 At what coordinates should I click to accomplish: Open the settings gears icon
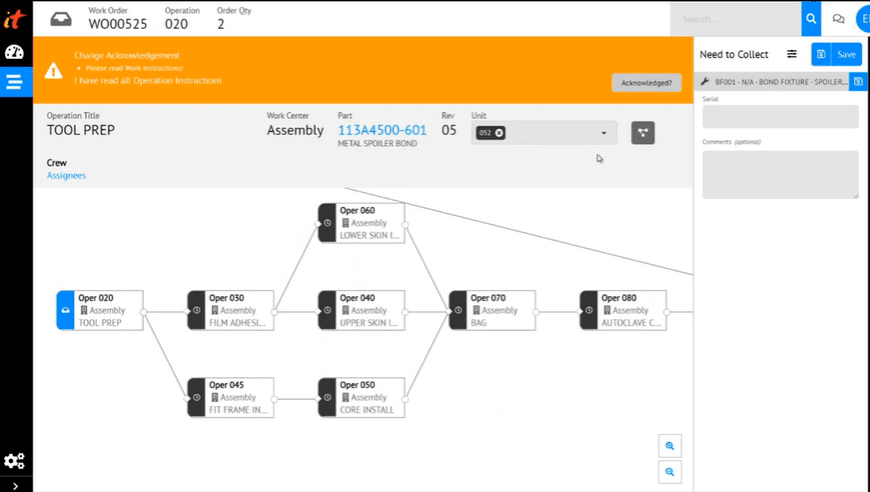click(14, 461)
